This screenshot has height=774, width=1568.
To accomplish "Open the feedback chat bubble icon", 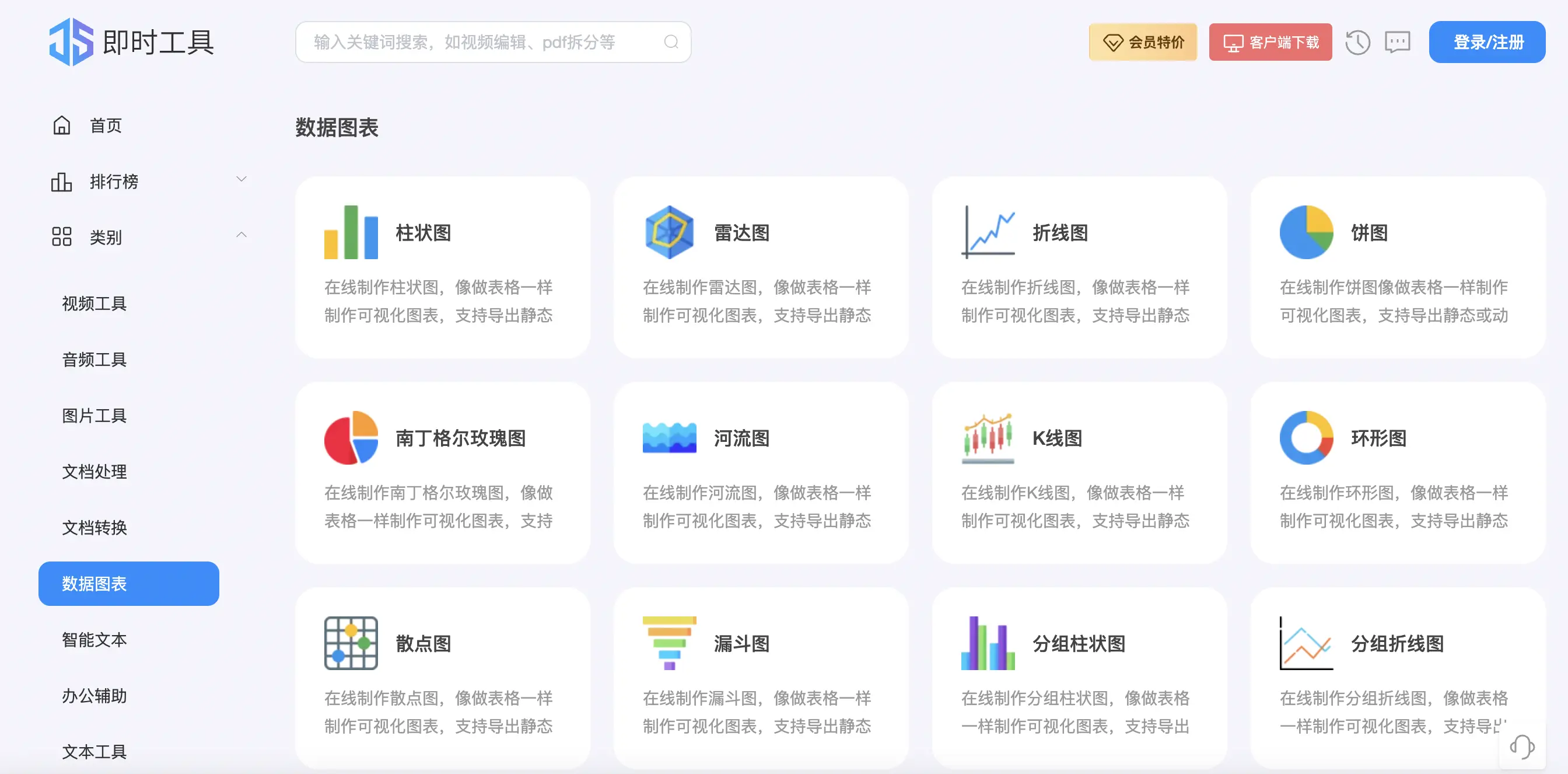I will 1398,41.
